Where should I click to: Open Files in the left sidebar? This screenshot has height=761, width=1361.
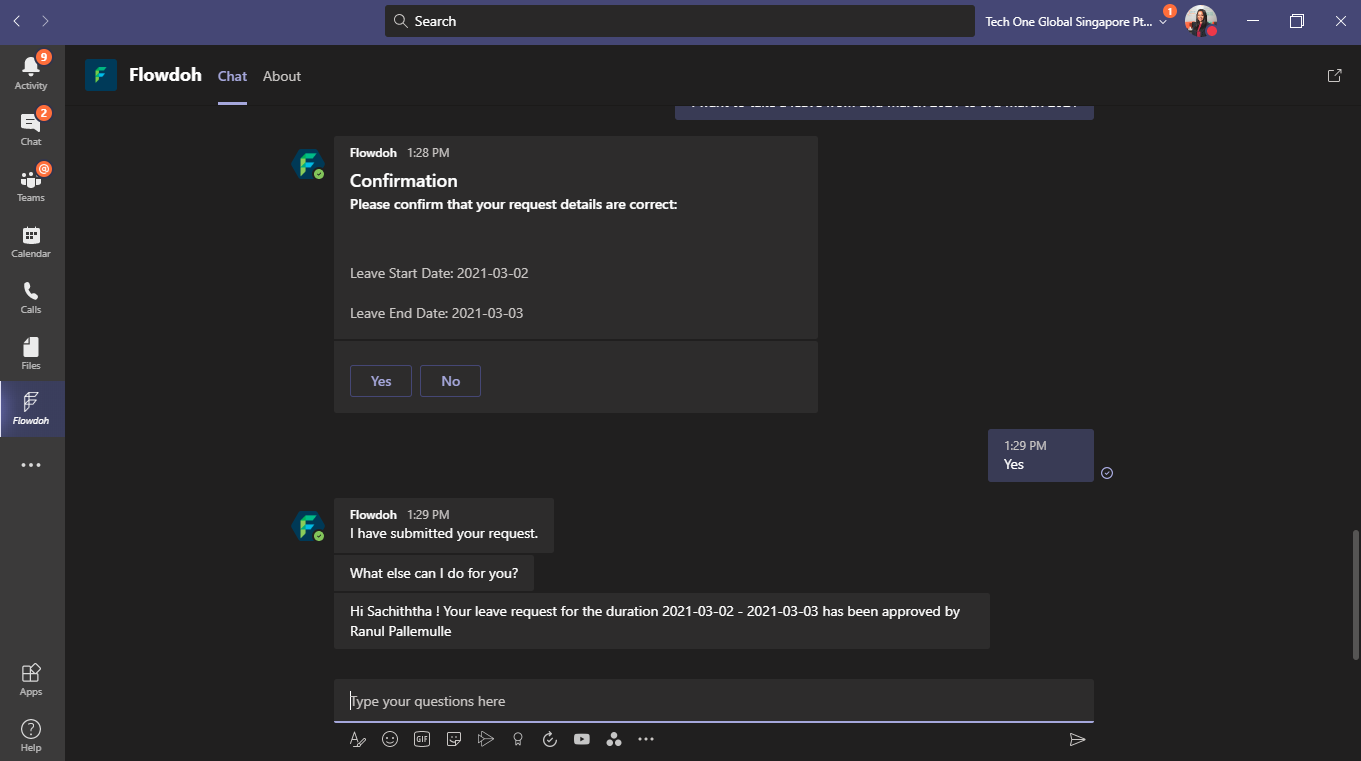pyautogui.click(x=31, y=353)
